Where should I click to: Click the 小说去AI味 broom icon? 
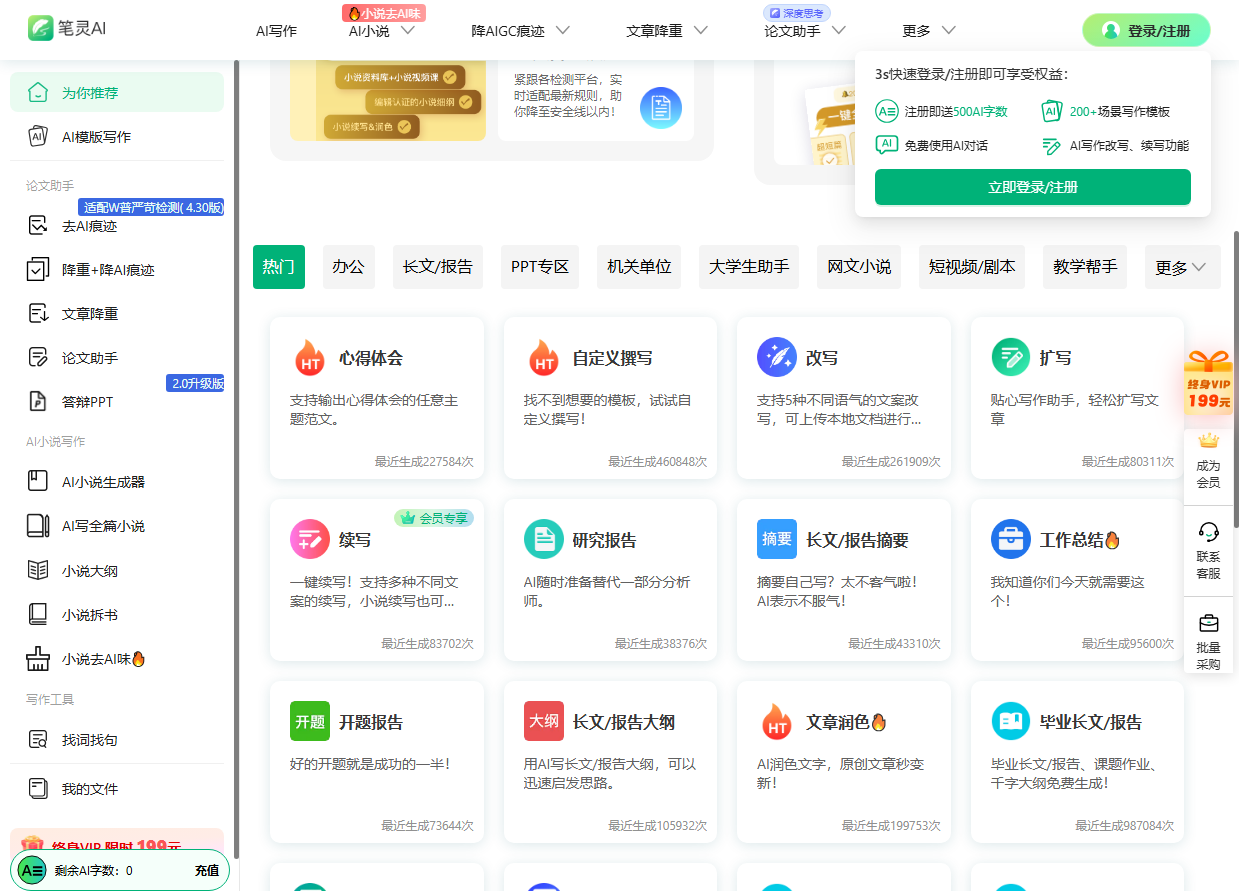38,659
